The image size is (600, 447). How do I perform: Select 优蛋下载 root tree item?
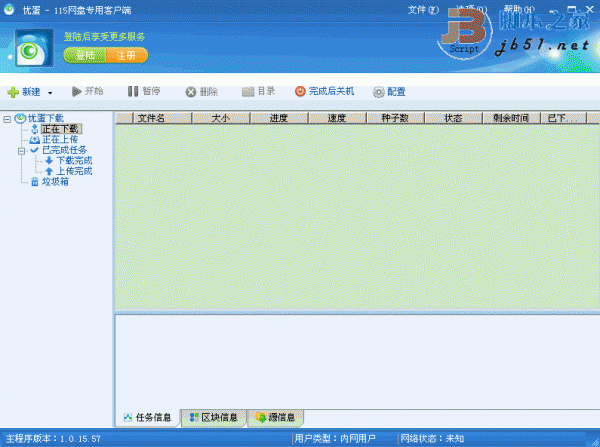click(x=46, y=118)
